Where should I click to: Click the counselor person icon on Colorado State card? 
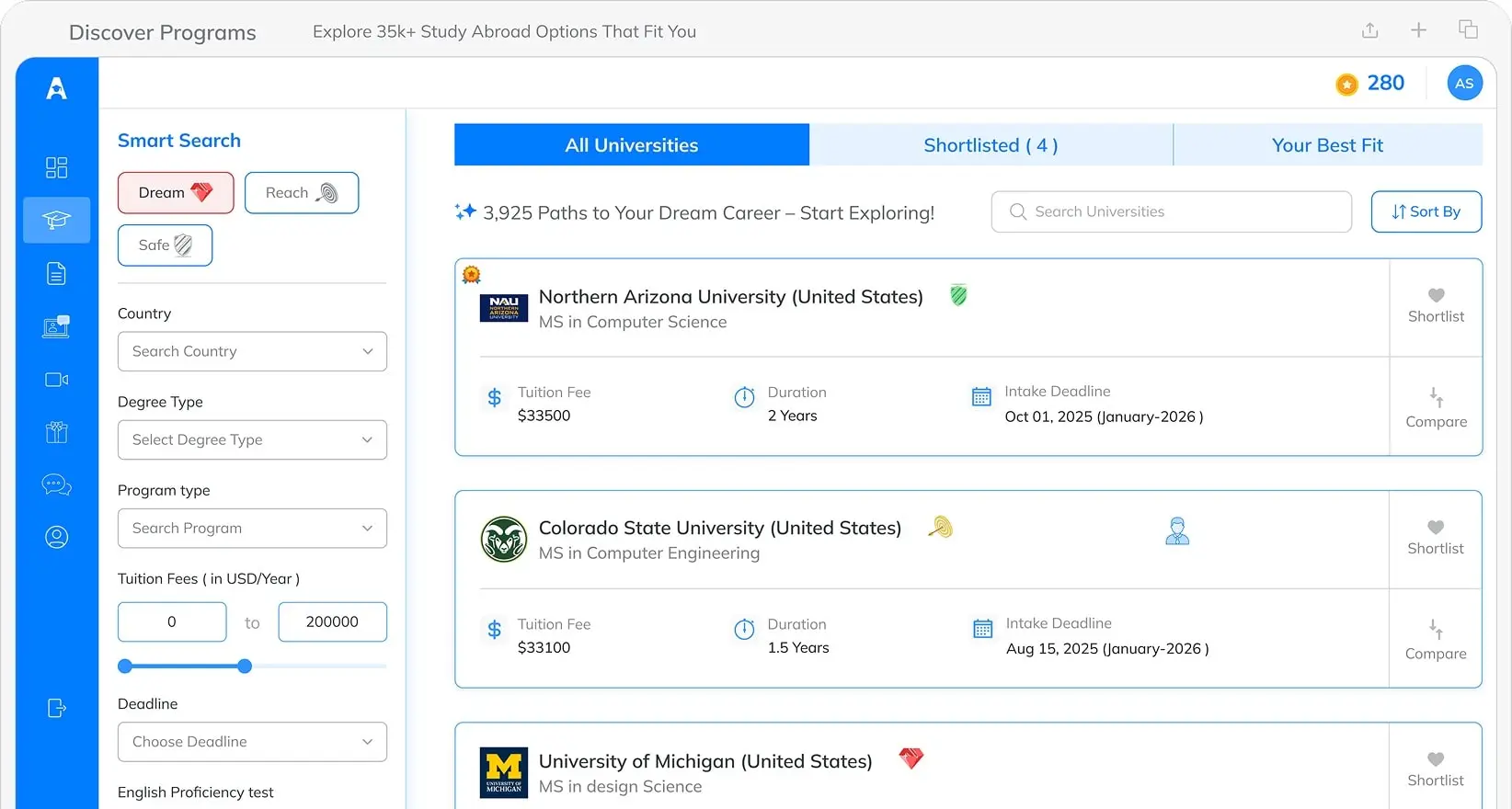1177,530
